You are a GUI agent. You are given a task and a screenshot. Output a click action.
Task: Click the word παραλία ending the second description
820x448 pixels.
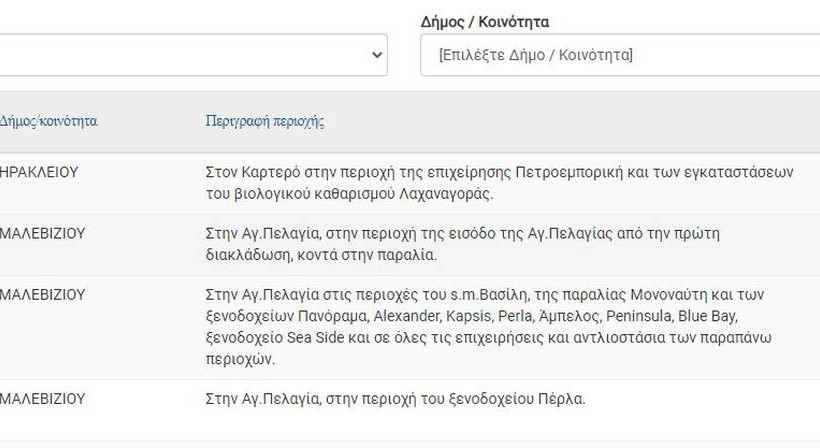(x=407, y=254)
